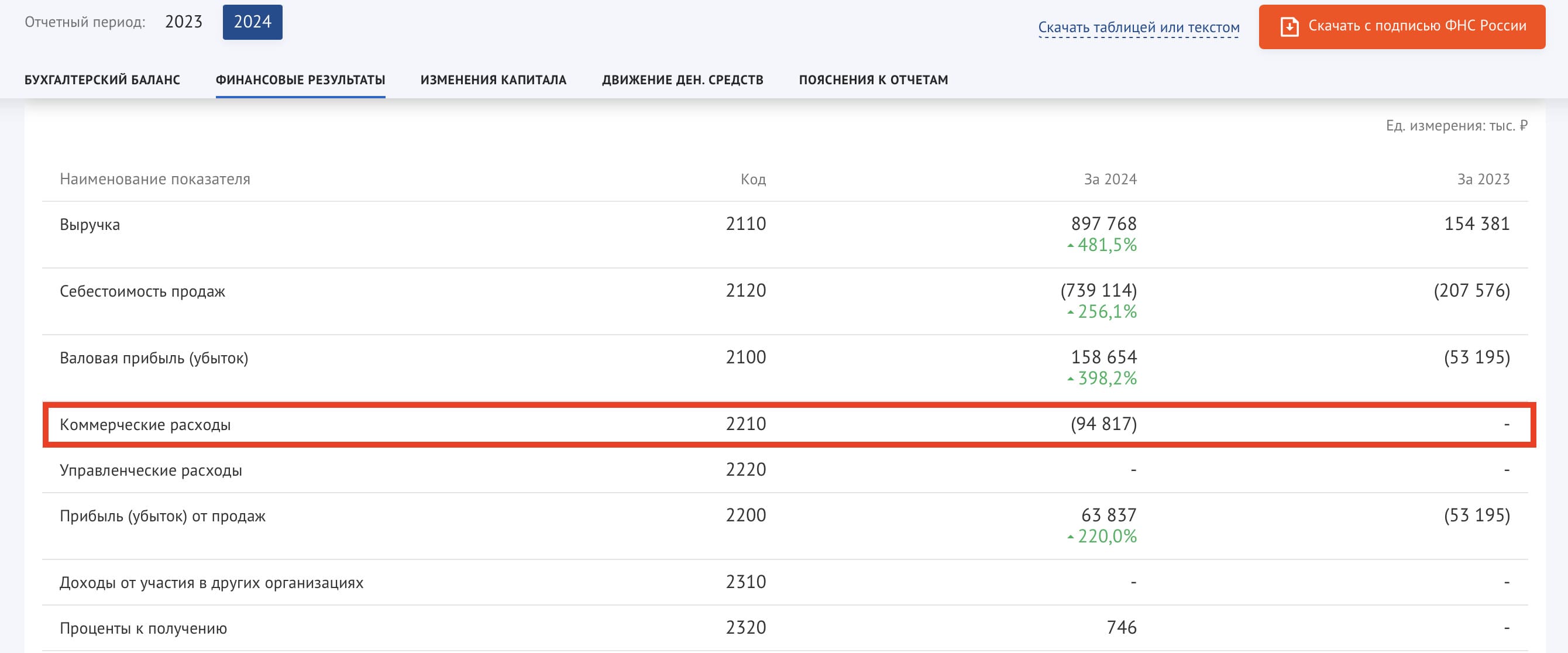Click Себестоимость продаж row label
Image resolution: width=1568 pixels, height=653 pixels.
pos(142,291)
